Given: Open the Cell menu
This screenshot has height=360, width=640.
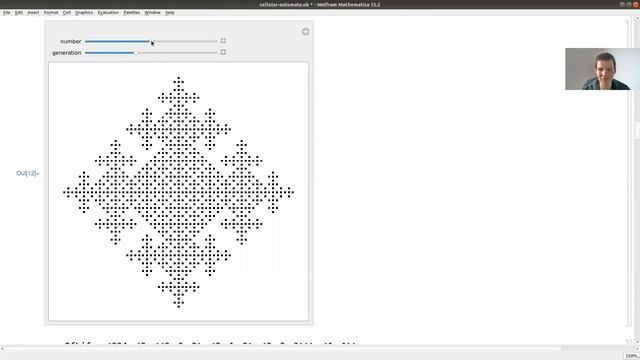Looking at the screenshot, I should click(x=67, y=13).
